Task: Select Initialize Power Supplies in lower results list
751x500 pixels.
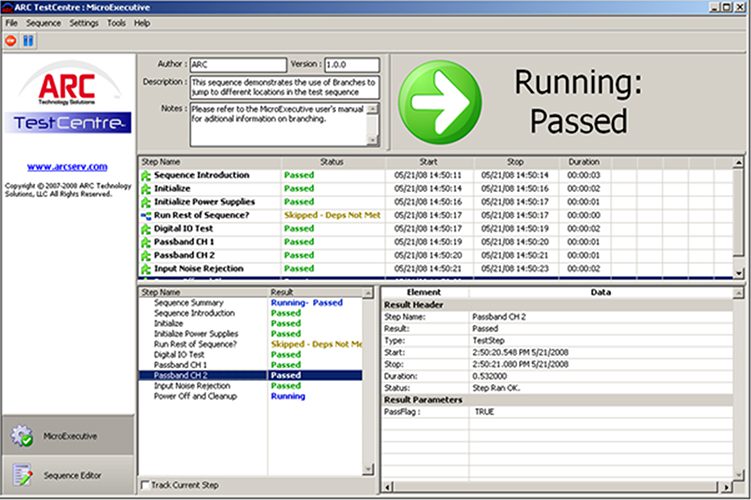Action: coord(250,334)
